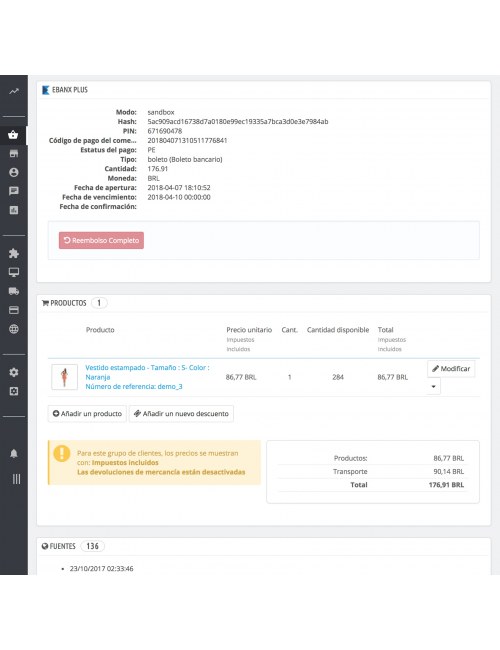Open the dashboard trend icon in sidebar
Image resolution: width=500 pixels, height=650 pixels.
(x=14, y=91)
